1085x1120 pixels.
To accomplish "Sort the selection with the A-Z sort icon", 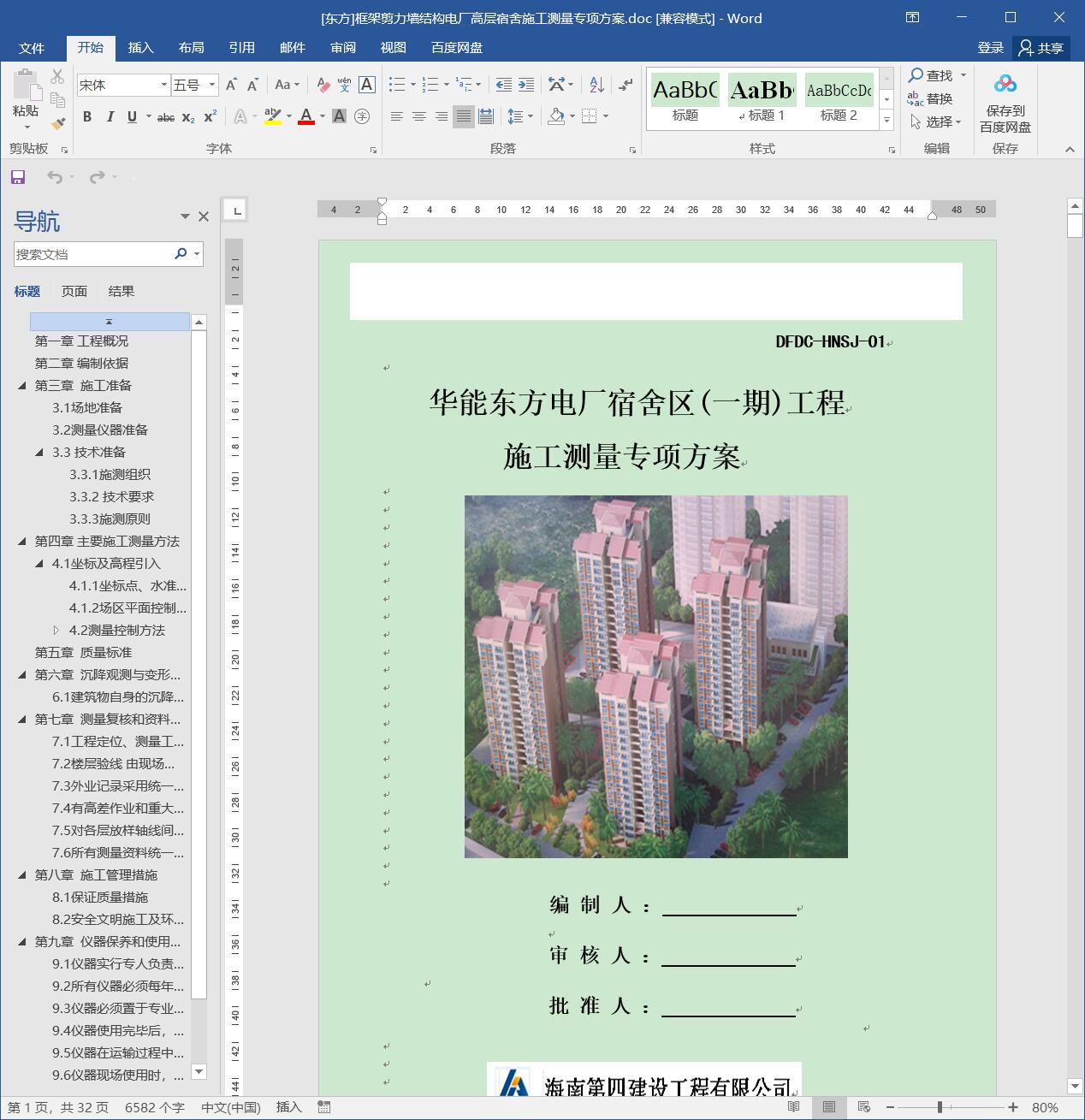I will click(x=597, y=85).
